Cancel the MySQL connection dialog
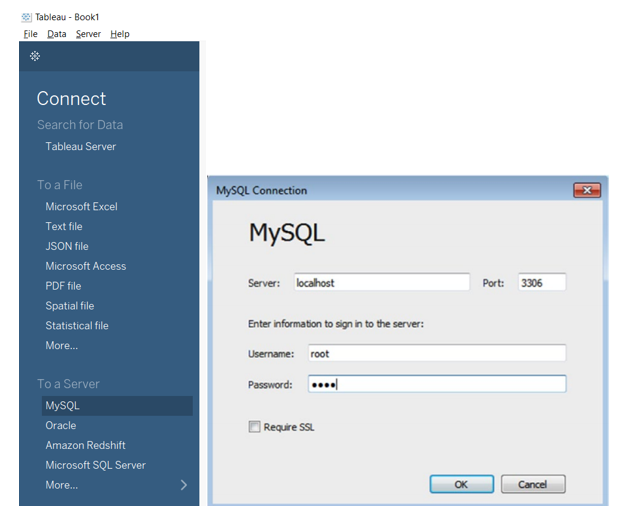 point(533,484)
